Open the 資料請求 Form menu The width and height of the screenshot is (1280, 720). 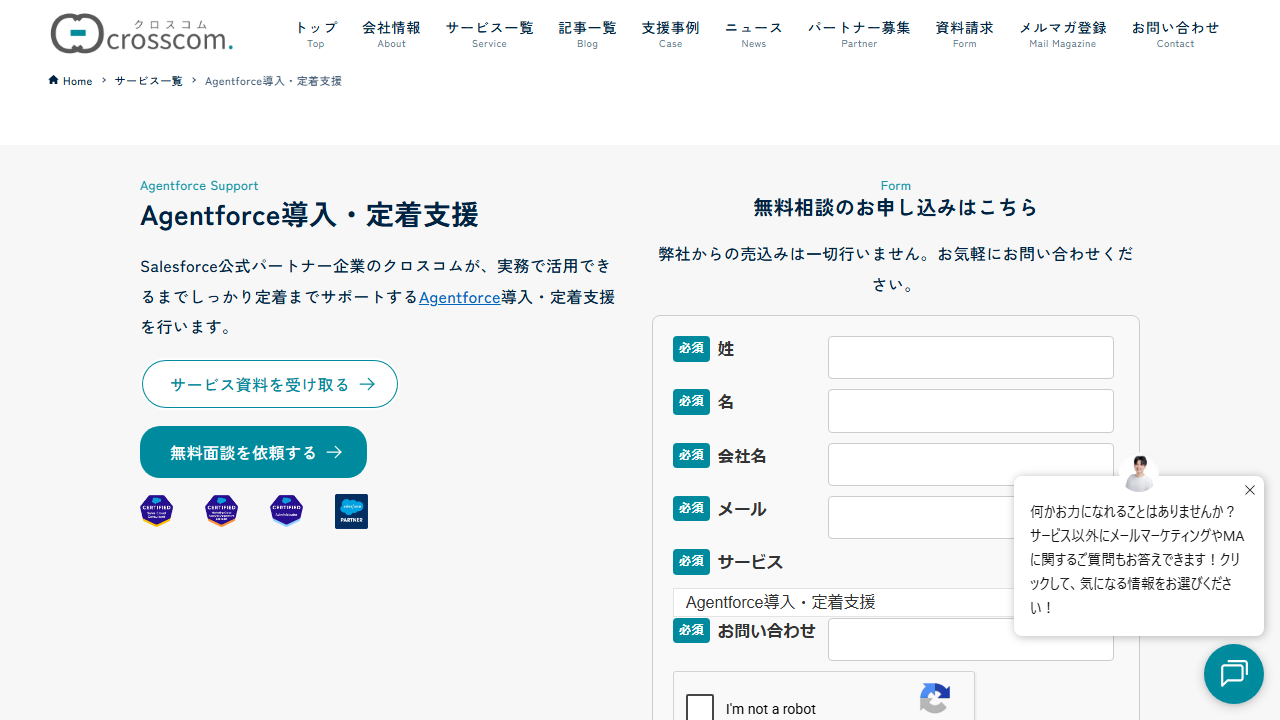pyautogui.click(x=965, y=34)
